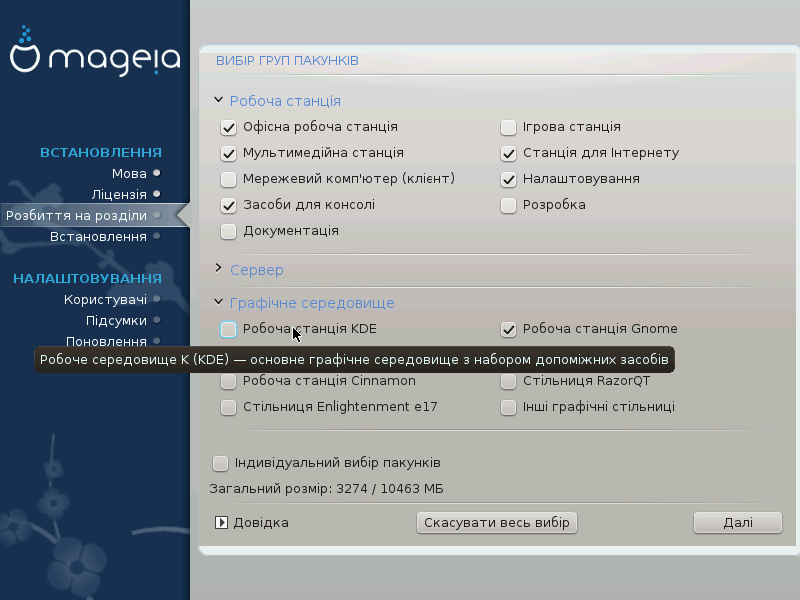Image resolution: width=800 pixels, height=600 pixels.
Task: Collapse the Графічне середовище section
Action: [218, 302]
